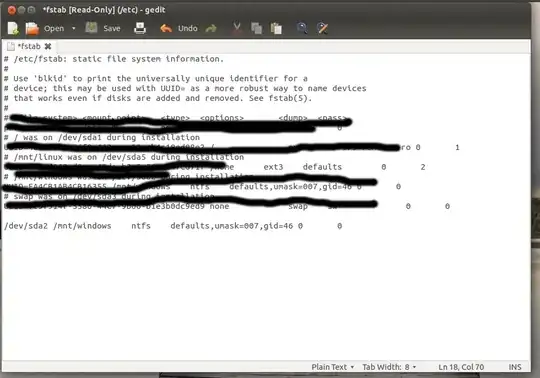Paste from clipboard using the toolbar icon

coord(276,28)
